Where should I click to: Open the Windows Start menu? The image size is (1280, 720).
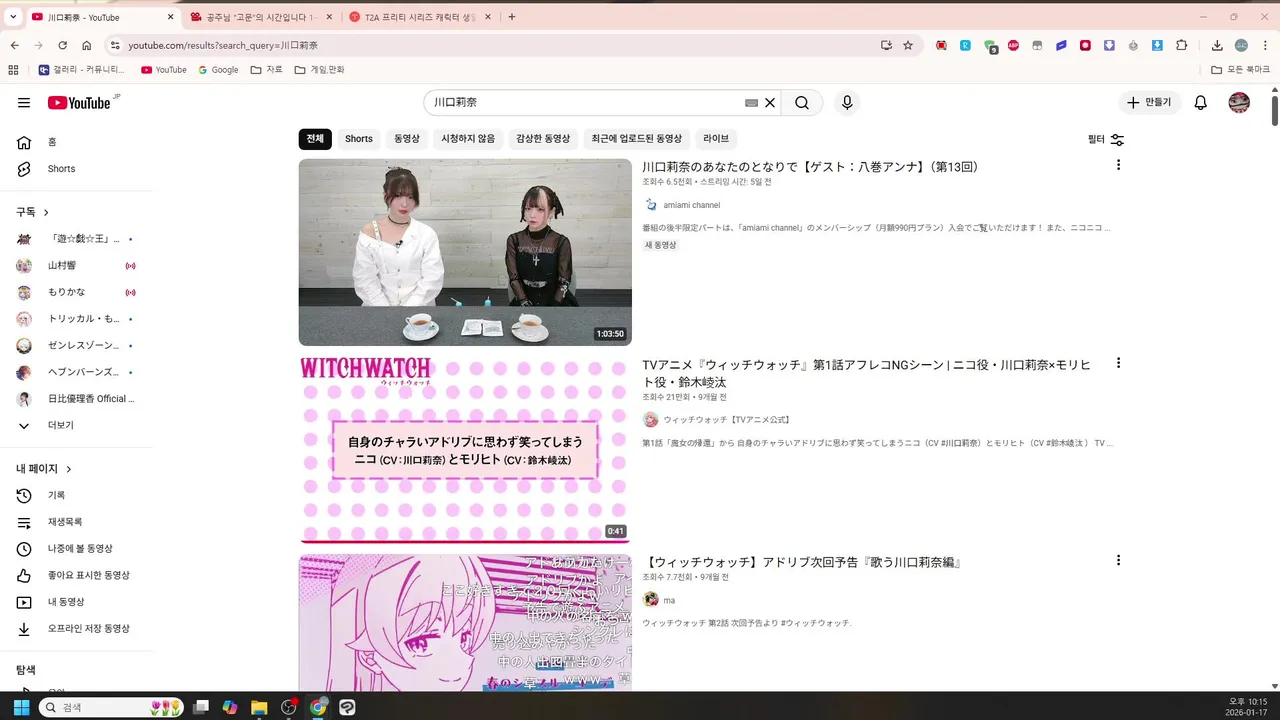point(22,707)
